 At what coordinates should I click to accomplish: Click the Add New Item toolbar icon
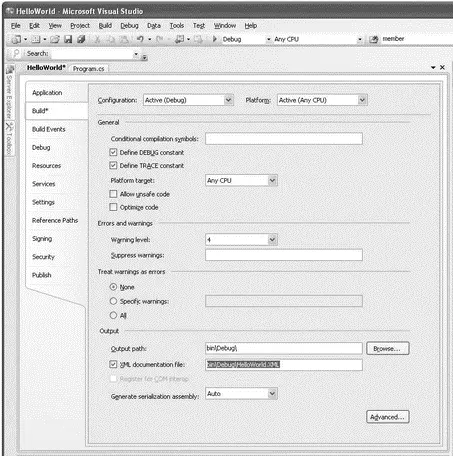pyautogui.click(x=36, y=39)
